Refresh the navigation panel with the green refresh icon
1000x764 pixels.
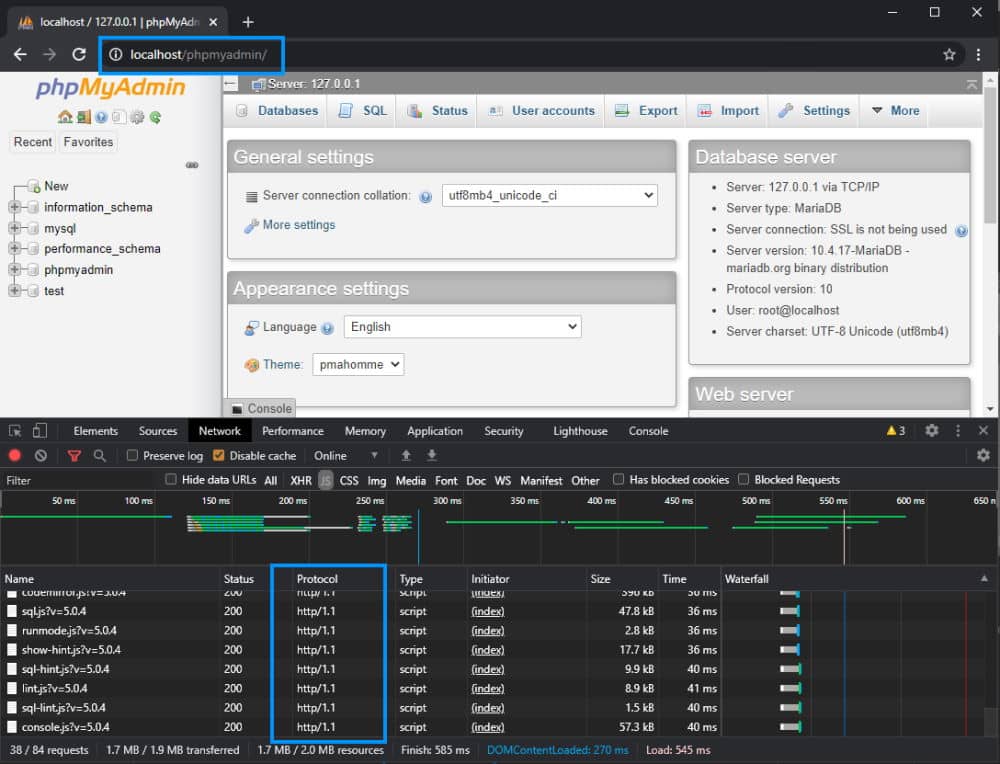155,117
